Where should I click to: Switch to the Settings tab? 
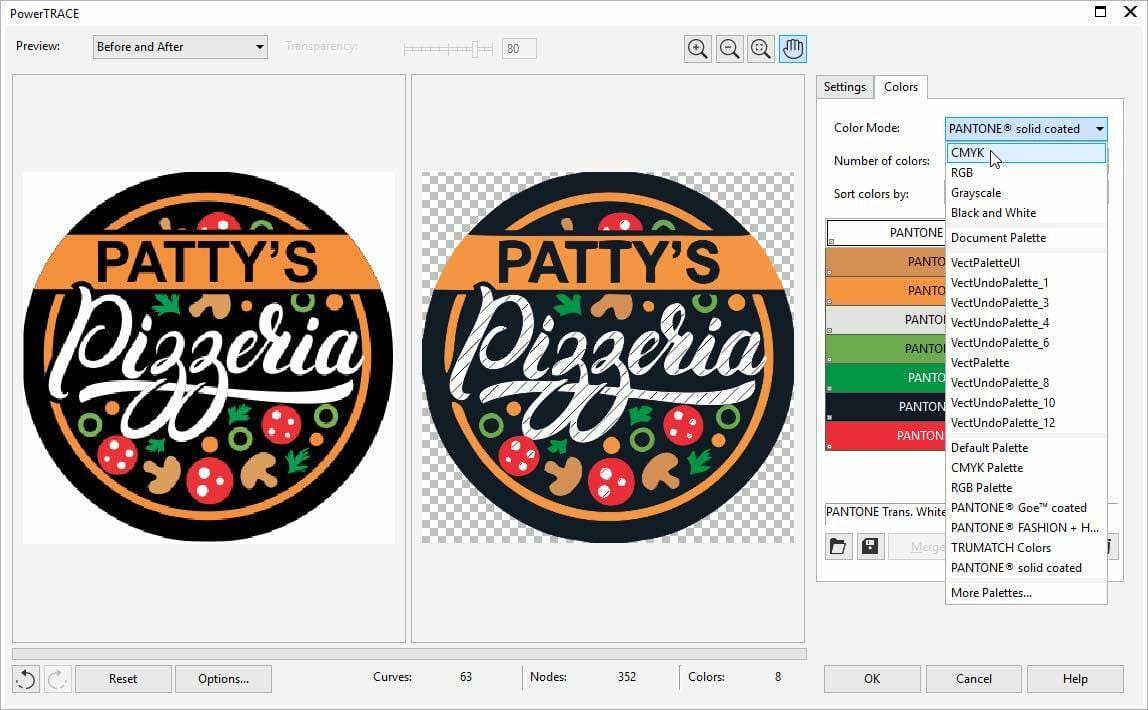pos(844,87)
